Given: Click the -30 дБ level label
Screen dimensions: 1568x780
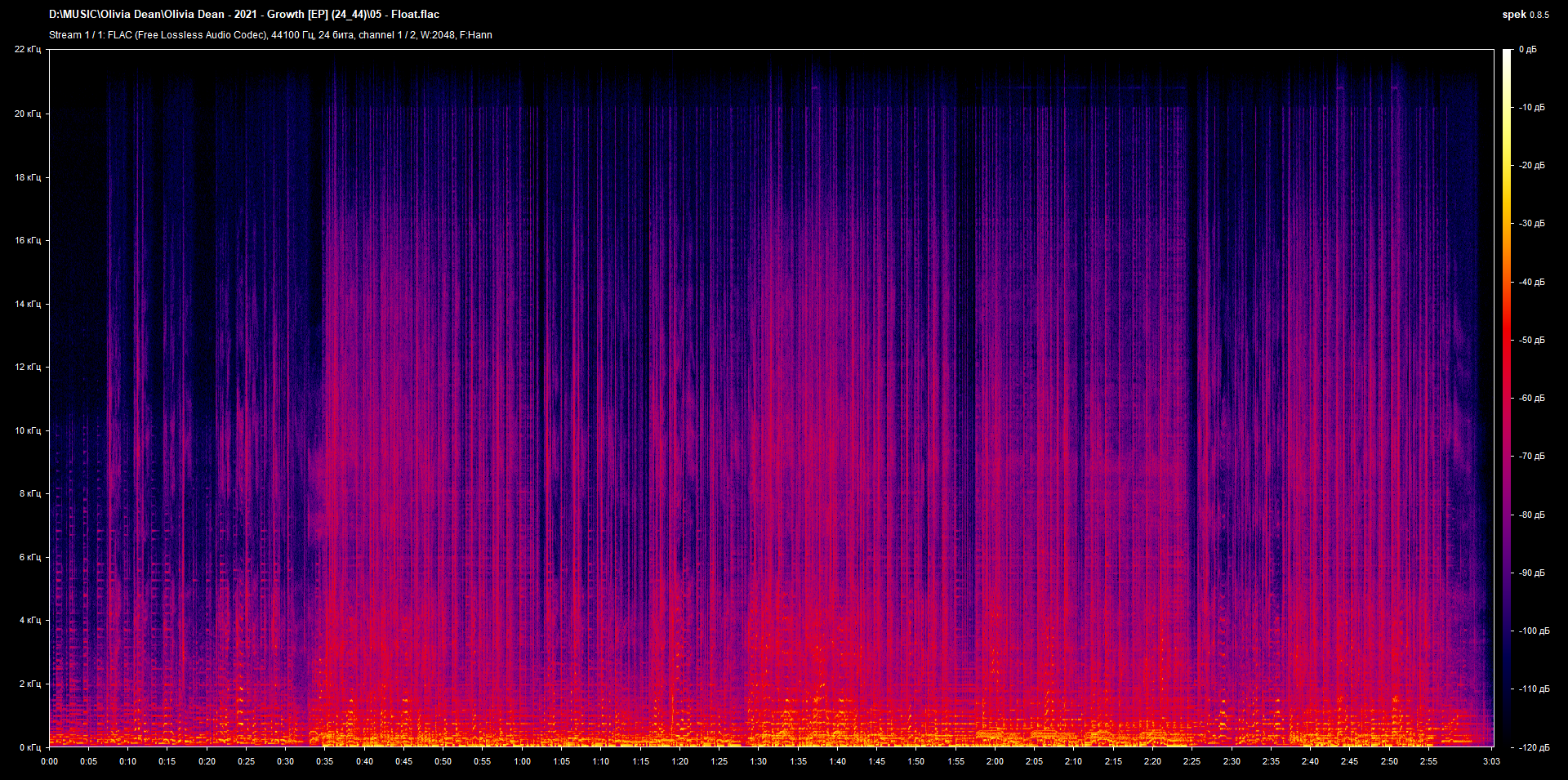Looking at the screenshot, I should (1532, 223).
